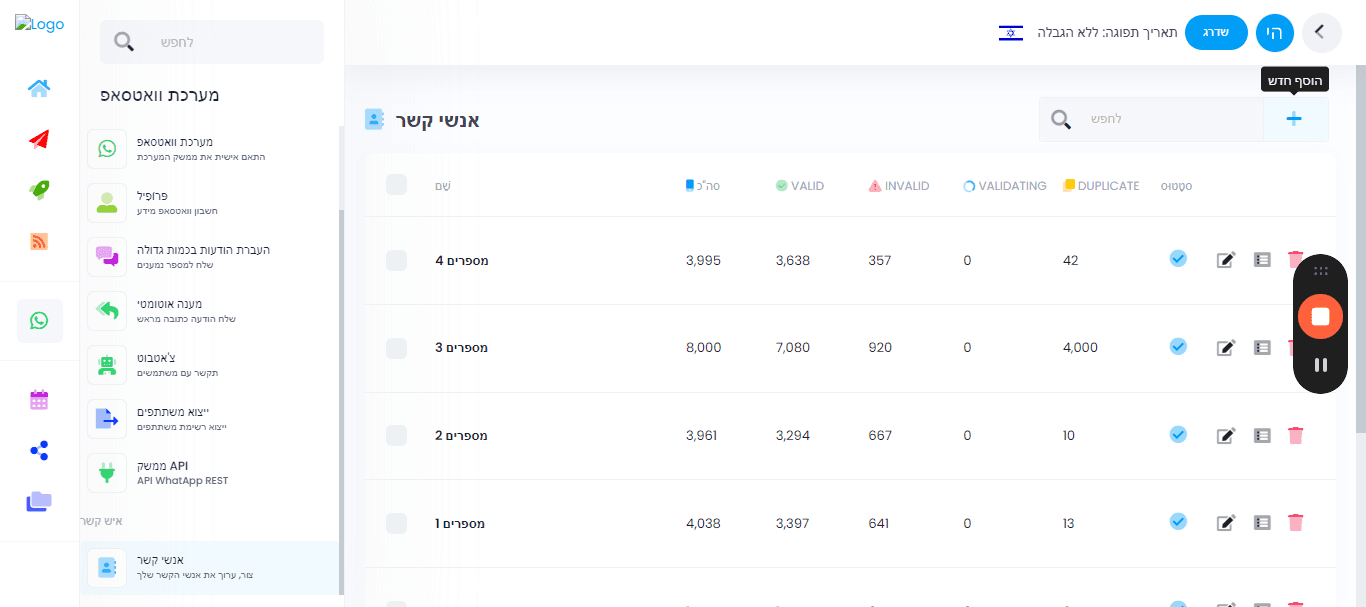The width and height of the screenshot is (1366, 607).
Task: Edit the מספרים 1 list
Action: 1226,523
